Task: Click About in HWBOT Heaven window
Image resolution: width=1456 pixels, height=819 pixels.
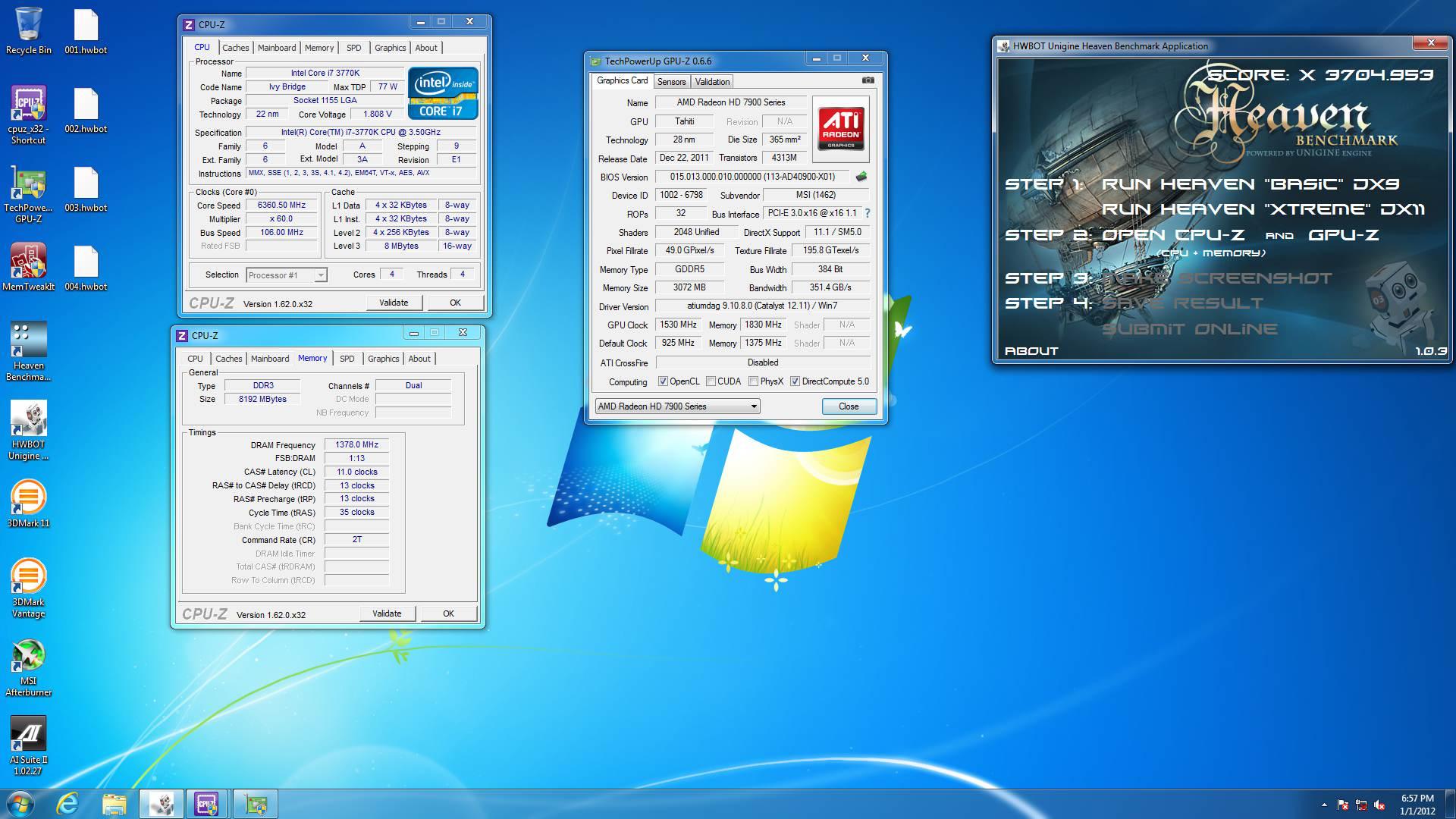Action: [1031, 351]
